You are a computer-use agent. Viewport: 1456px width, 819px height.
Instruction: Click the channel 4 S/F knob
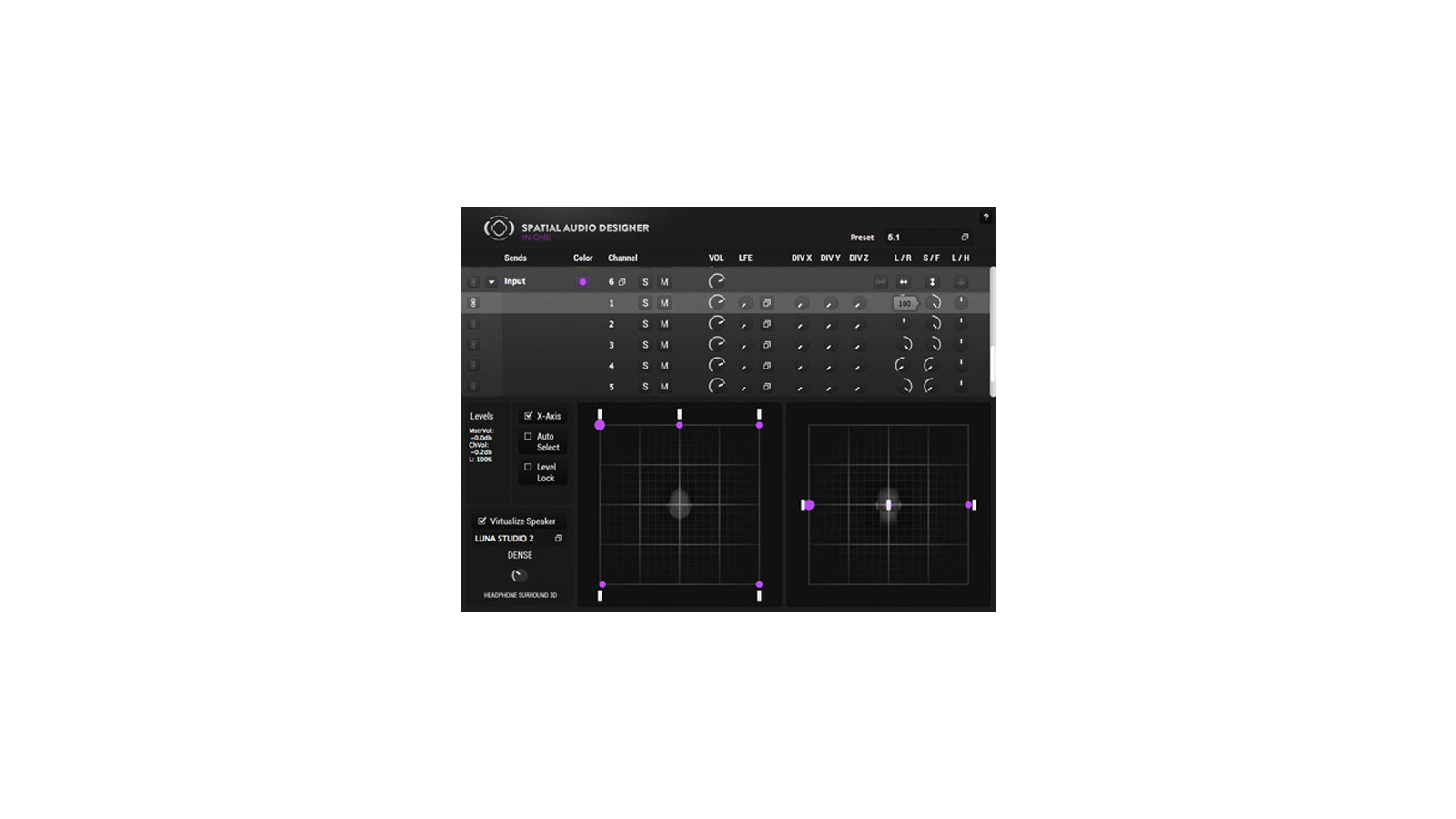[x=931, y=365]
